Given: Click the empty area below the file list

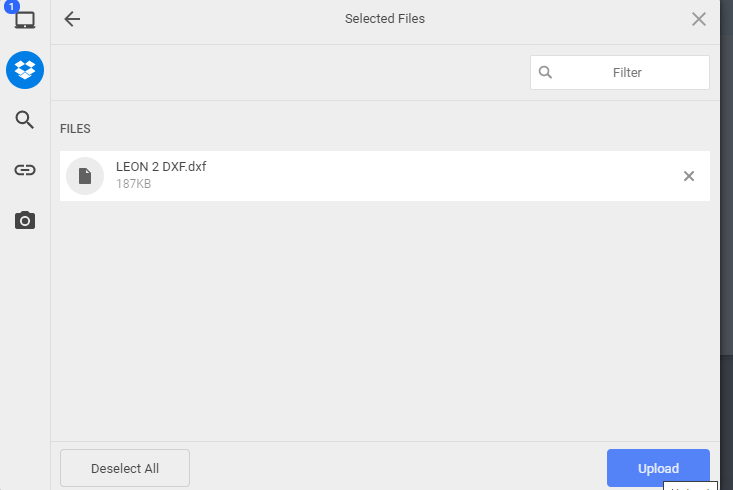Looking at the screenshot, I should [x=385, y=320].
